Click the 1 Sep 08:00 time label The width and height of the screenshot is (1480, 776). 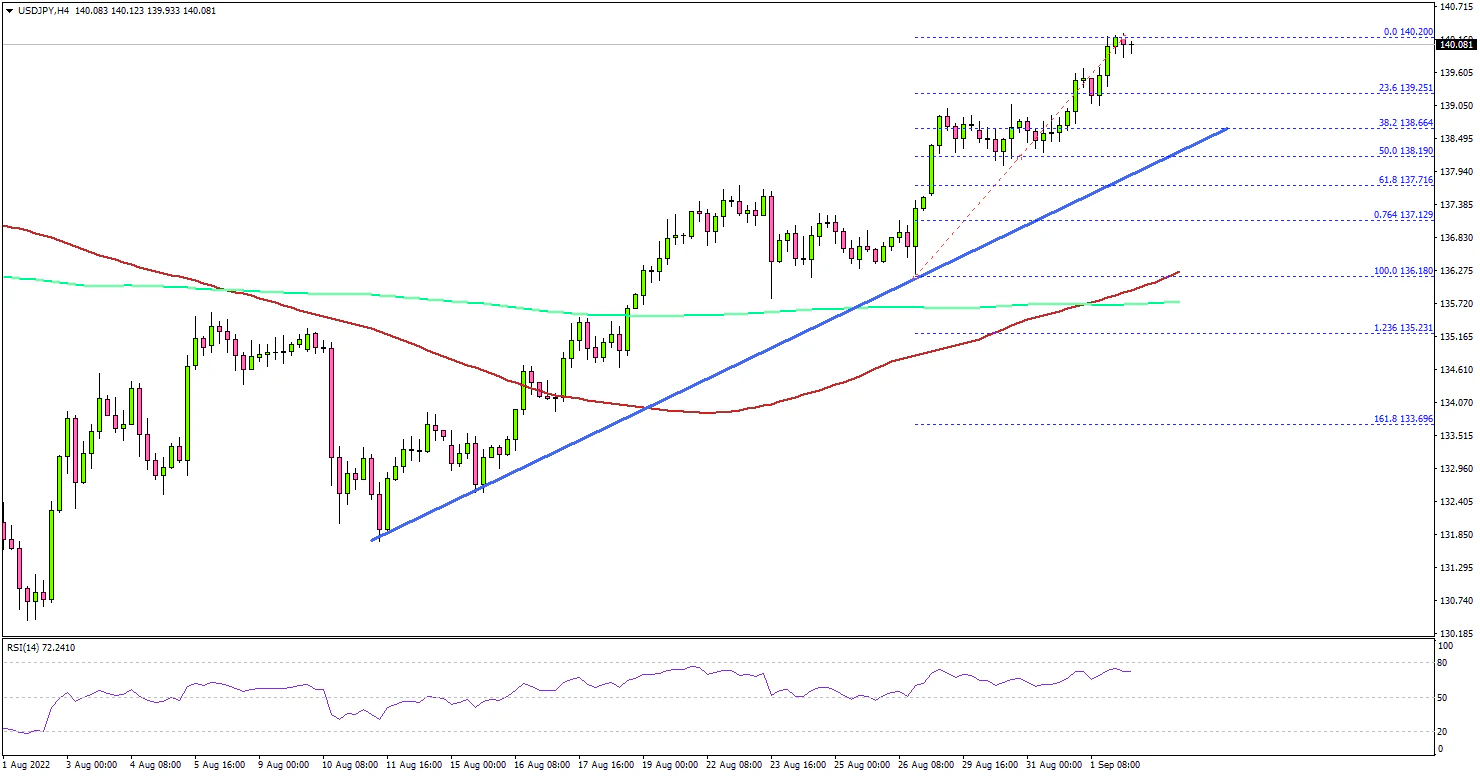[x=1112, y=765]
